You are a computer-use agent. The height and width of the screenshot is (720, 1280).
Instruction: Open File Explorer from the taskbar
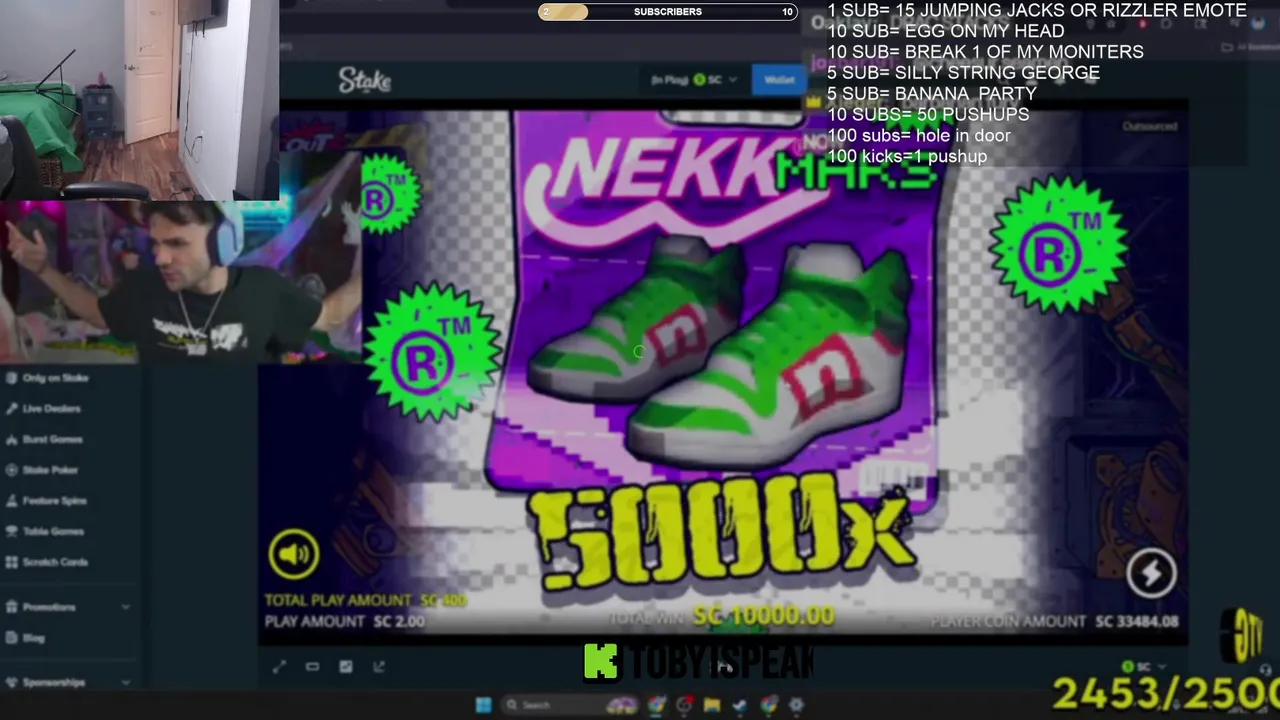pos(712,705)
